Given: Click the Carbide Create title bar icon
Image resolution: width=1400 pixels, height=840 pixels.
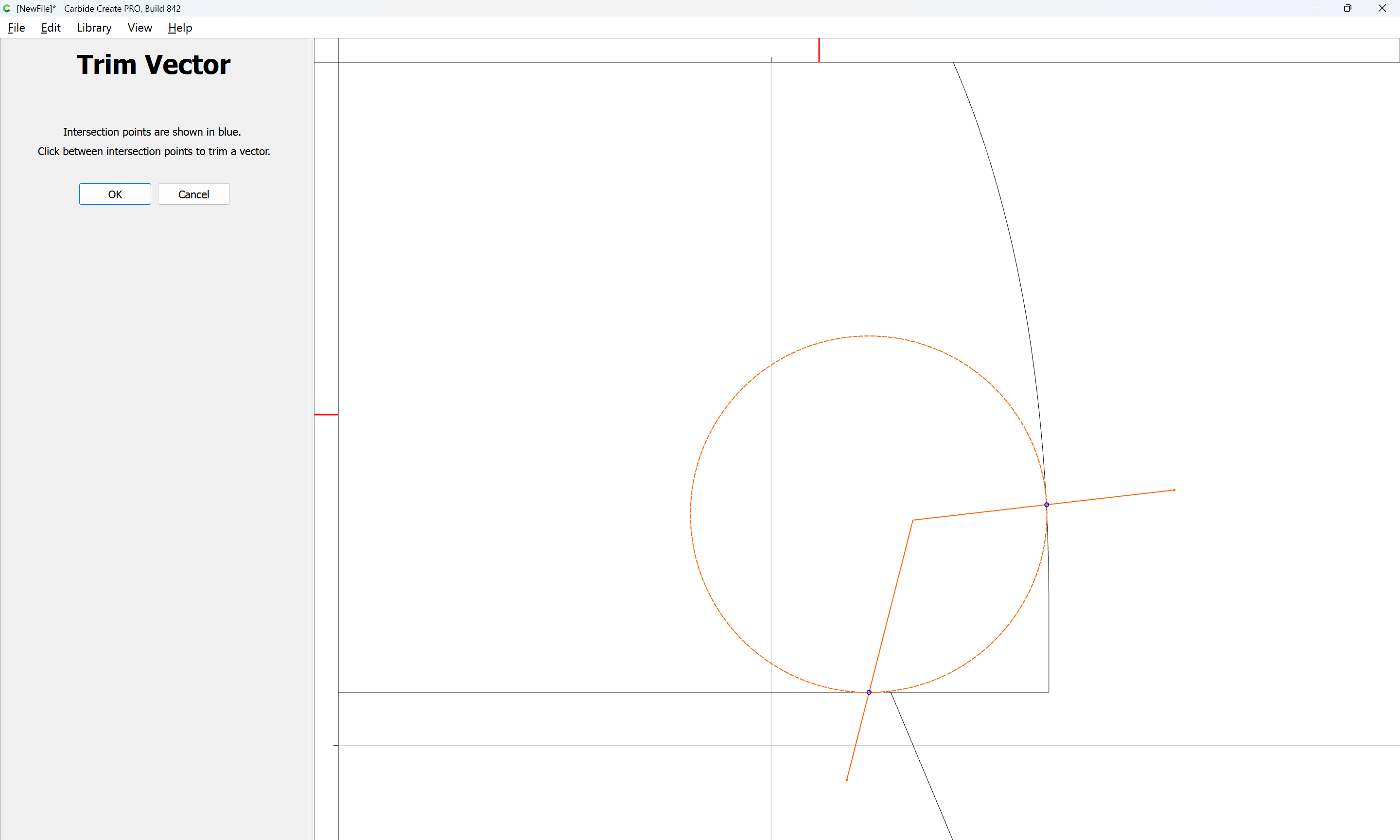Looking at the screenshot, I should [7, 8].
